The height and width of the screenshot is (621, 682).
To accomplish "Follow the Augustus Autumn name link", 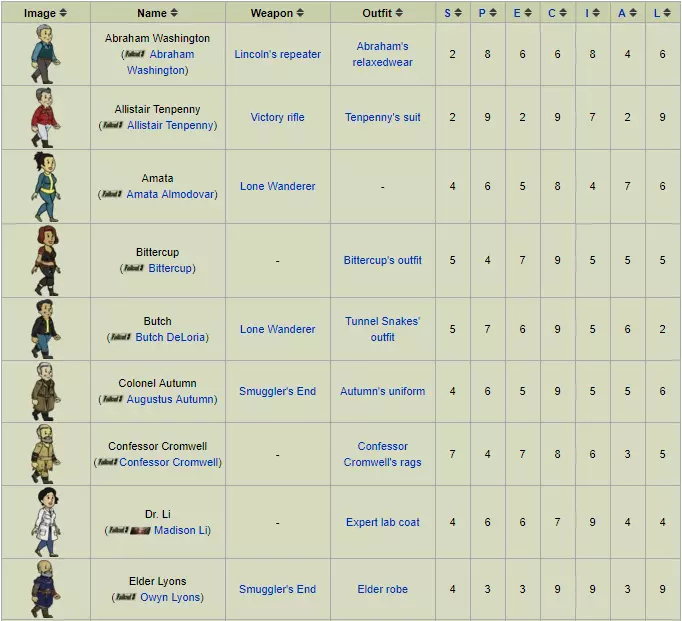I will (x=170, y=399).
